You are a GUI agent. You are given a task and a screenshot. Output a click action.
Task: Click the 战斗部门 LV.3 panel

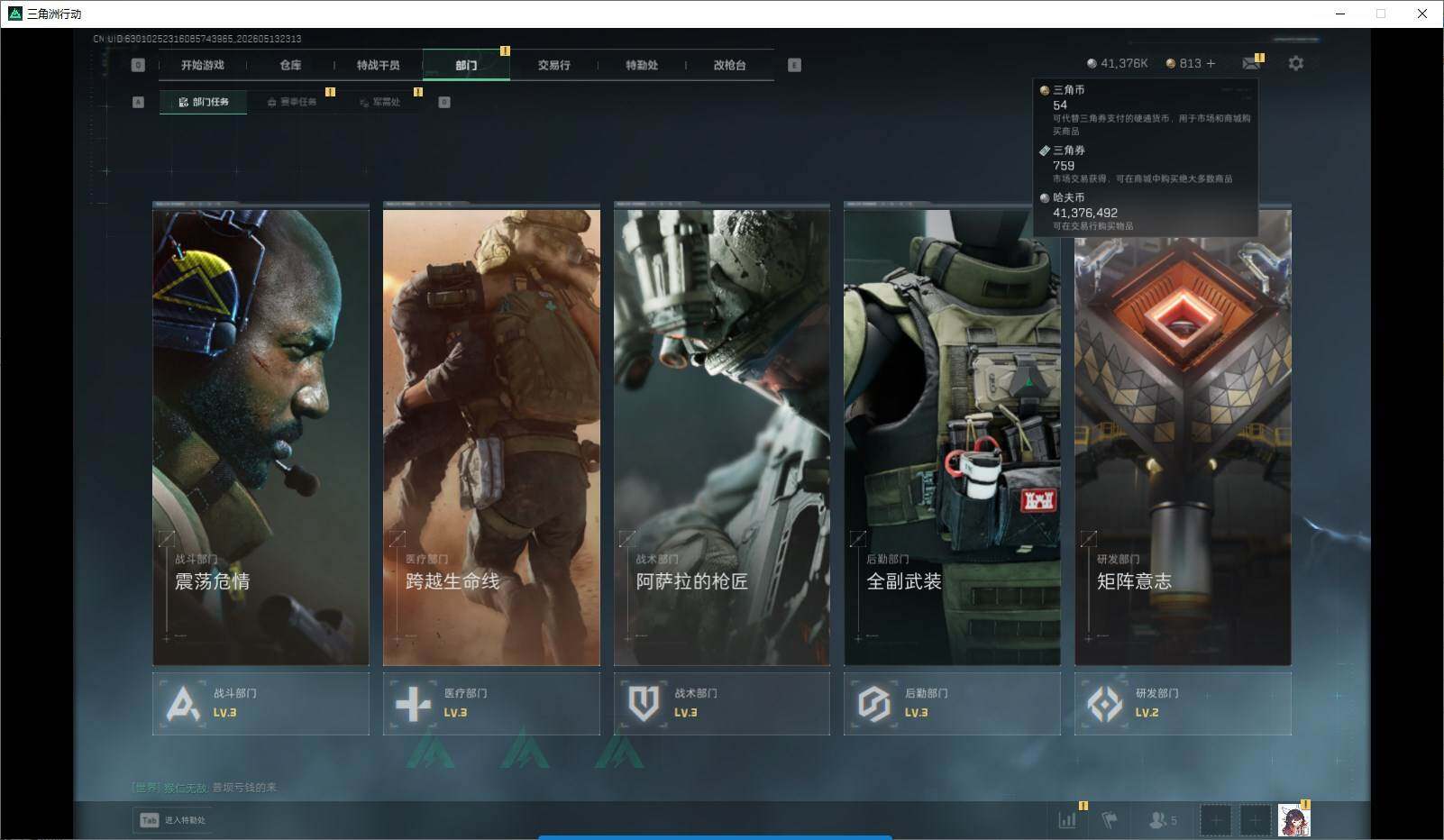260,703
